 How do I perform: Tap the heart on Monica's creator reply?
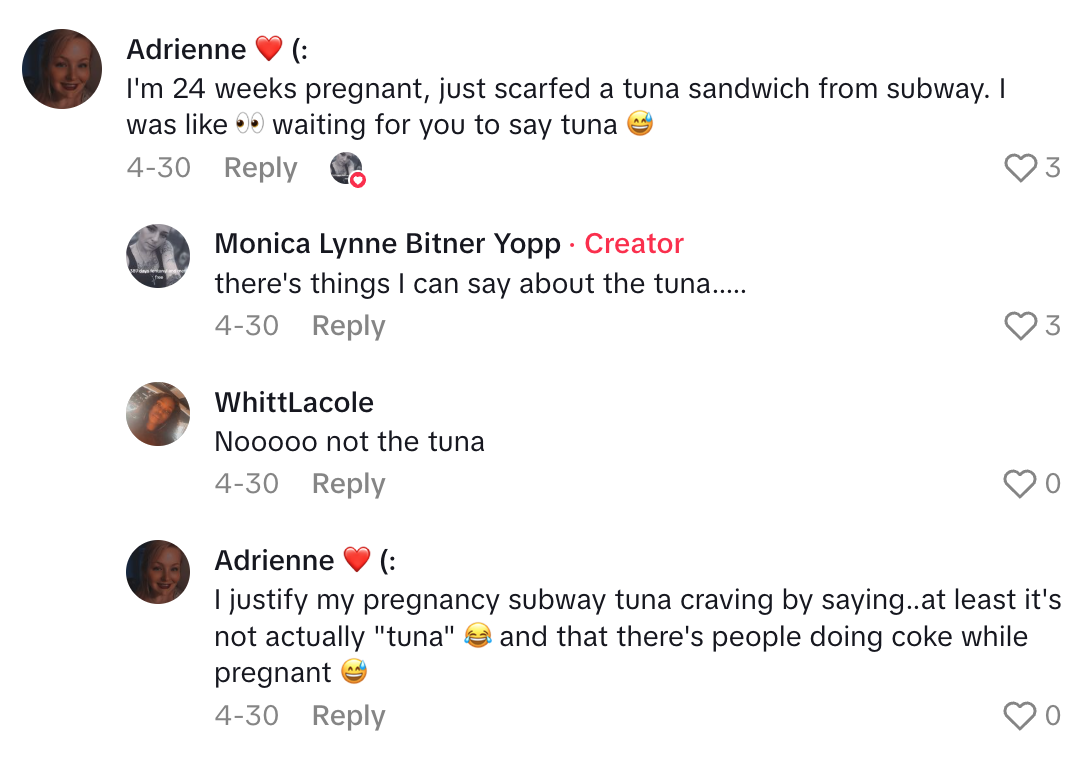[1020, 326]
